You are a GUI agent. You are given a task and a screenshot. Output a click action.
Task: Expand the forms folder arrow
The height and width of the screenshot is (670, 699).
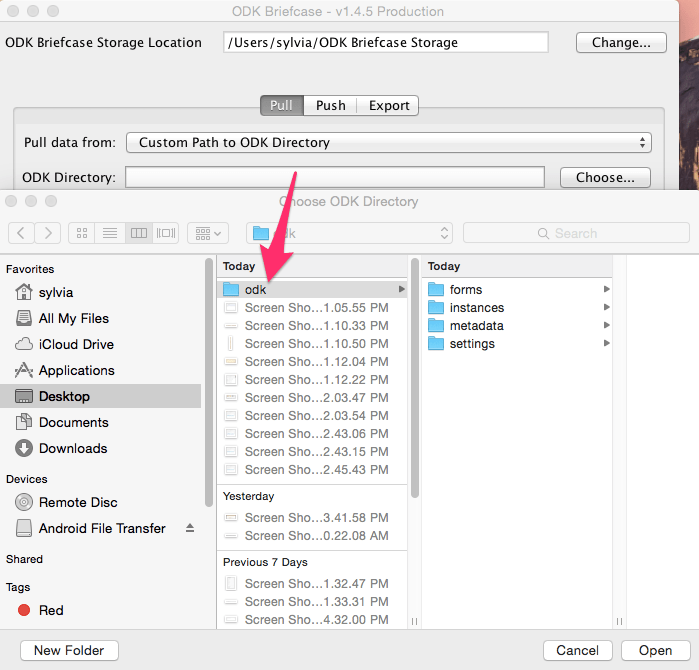pyautogui.click(x=607, y=289)
